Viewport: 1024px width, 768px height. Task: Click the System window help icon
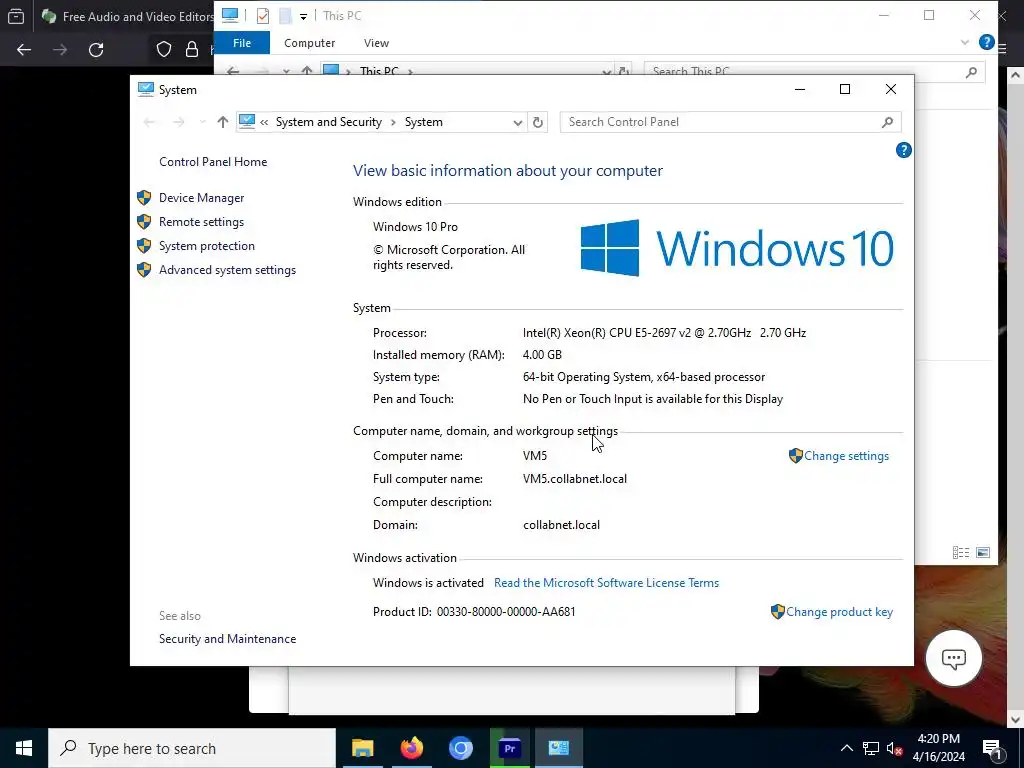(903, 150)
